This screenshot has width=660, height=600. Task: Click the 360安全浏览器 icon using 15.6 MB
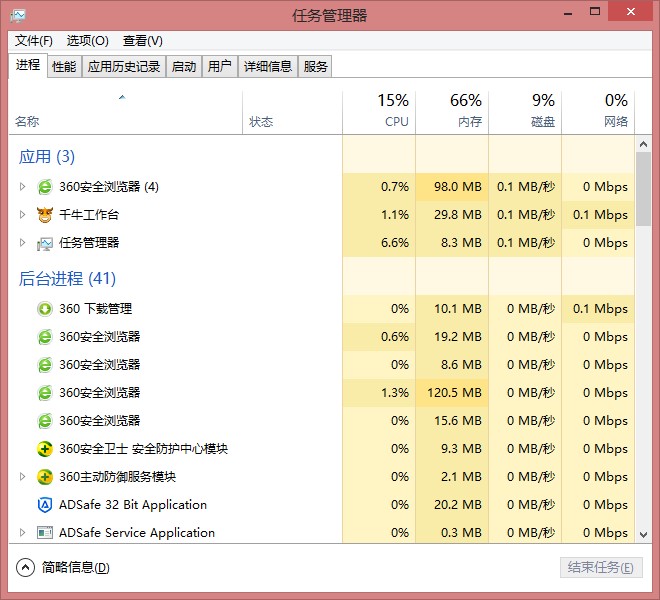pyautogui.click(x=45, y=421)
